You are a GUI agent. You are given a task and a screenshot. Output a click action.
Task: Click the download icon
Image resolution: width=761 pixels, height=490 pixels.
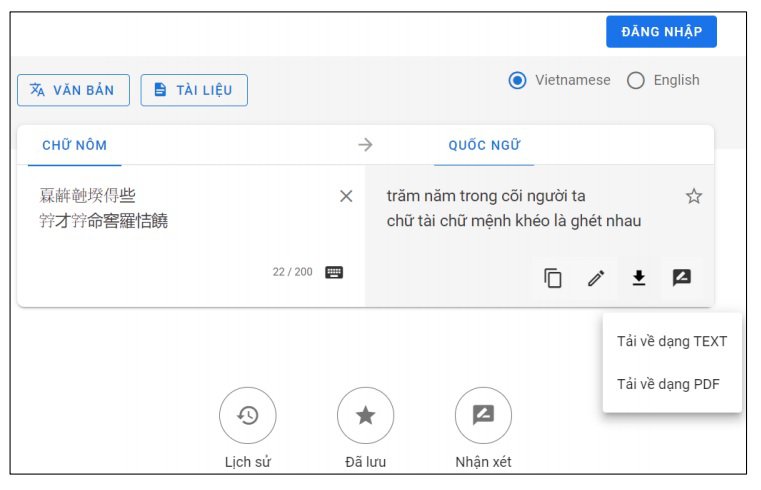[x=639, y=278]
